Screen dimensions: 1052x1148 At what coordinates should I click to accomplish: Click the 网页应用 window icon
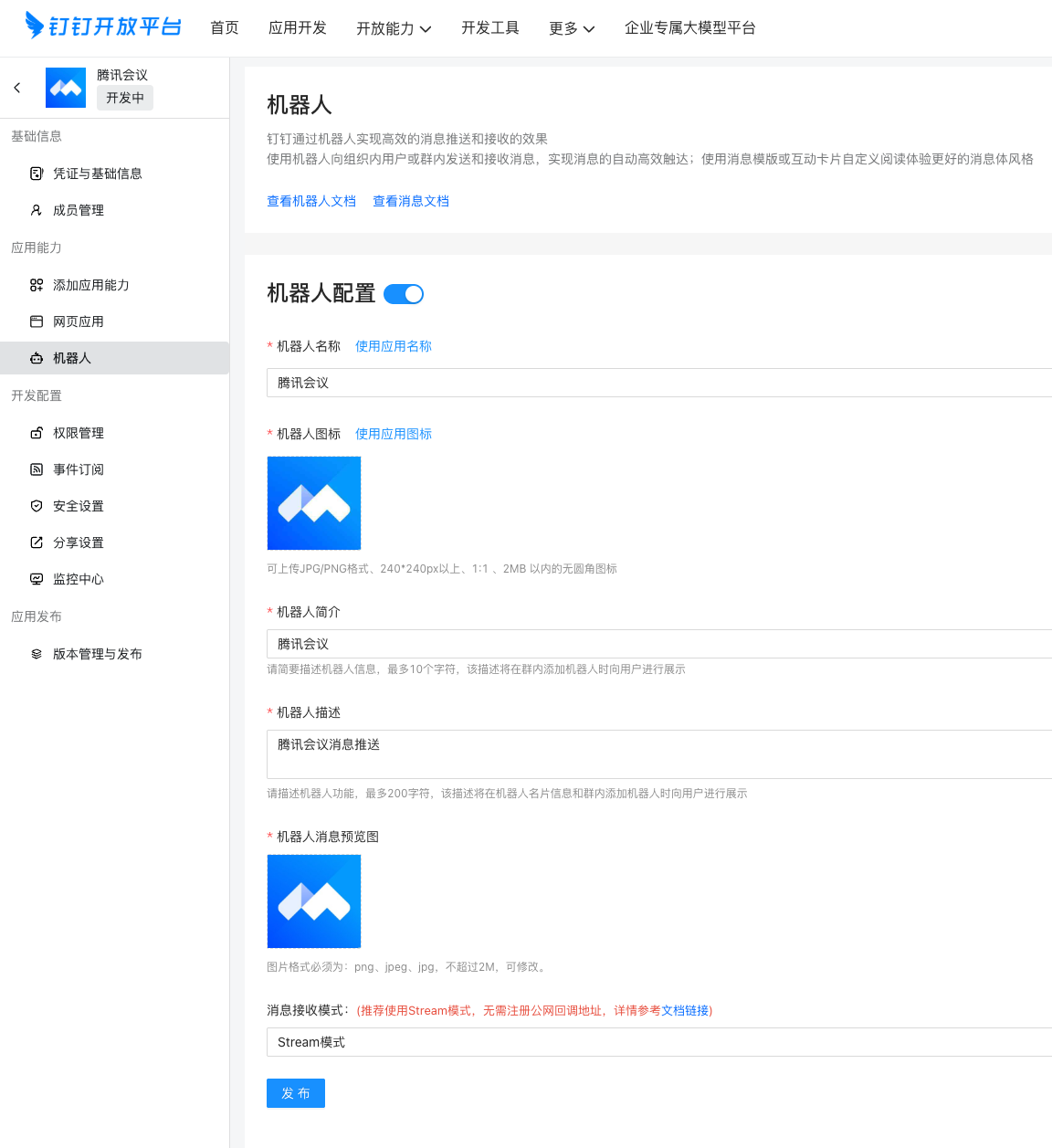click(x=37, y=321)
